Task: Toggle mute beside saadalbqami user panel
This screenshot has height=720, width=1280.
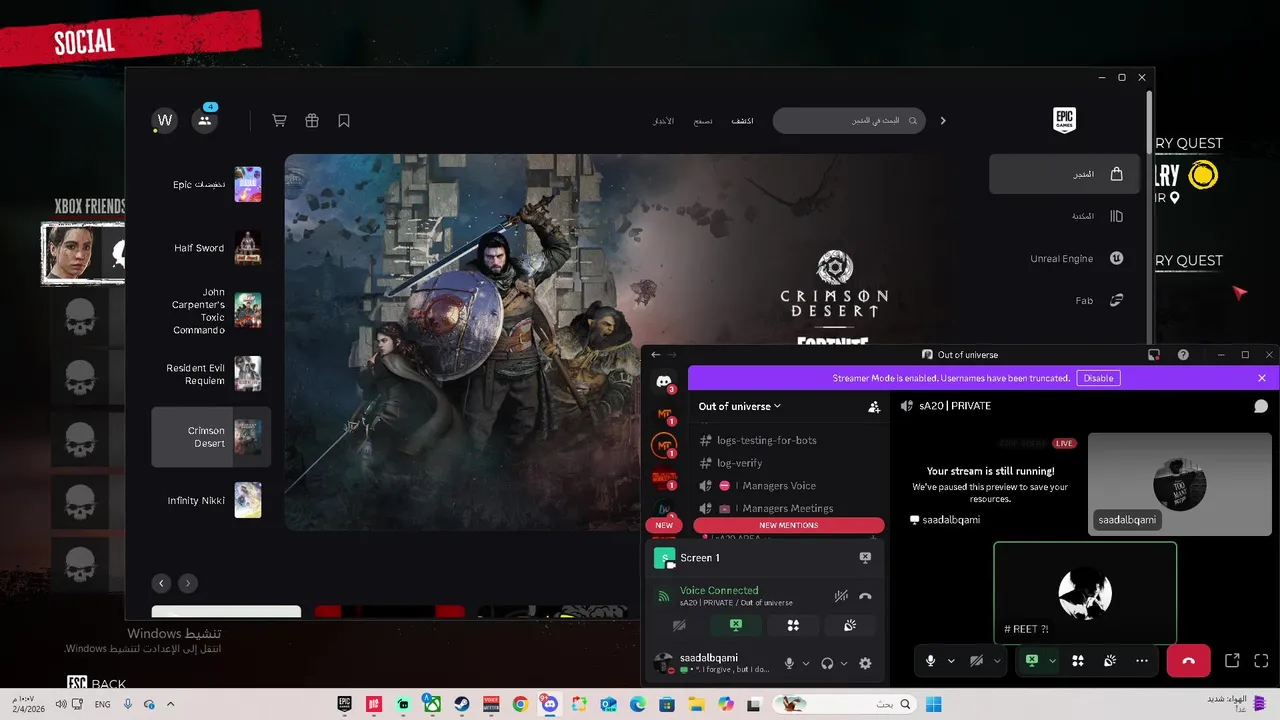Action: (789, 663)
